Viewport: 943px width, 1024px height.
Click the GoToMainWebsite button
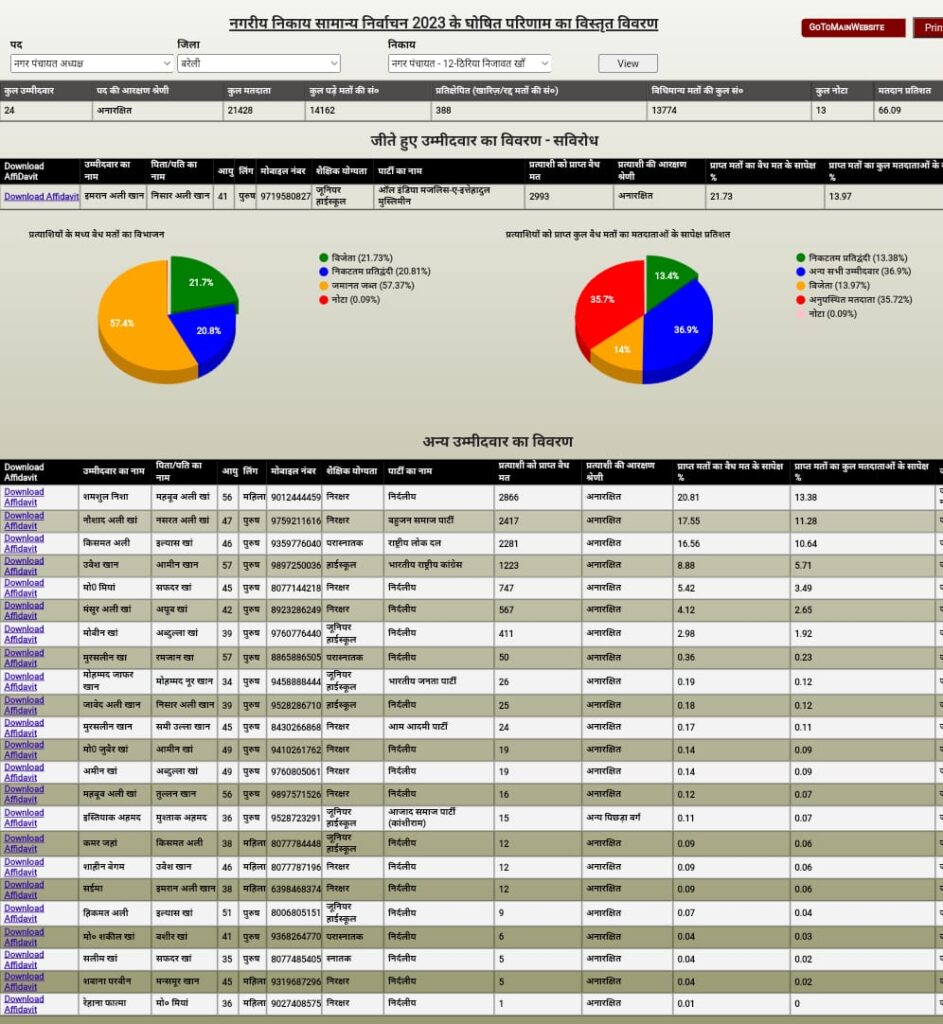point(852,27)
